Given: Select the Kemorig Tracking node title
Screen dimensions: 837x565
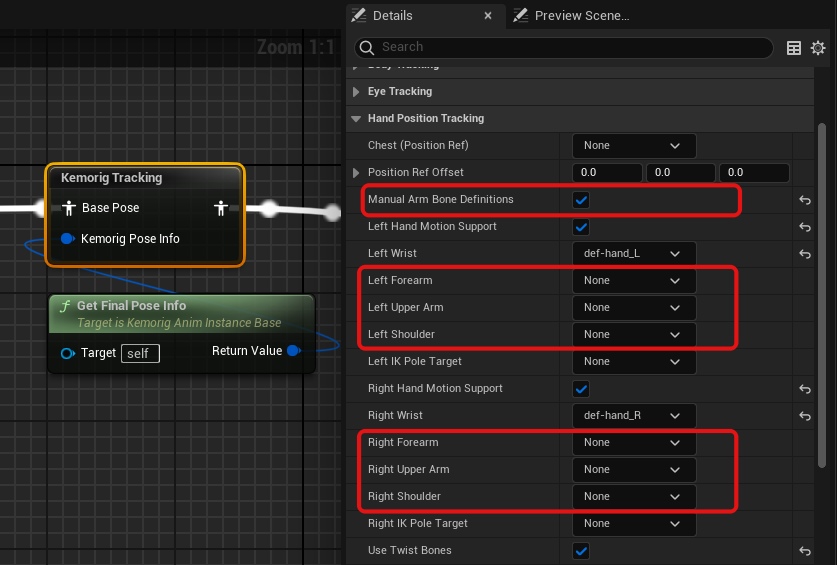Looking at the screenshot, I should 111,178.
